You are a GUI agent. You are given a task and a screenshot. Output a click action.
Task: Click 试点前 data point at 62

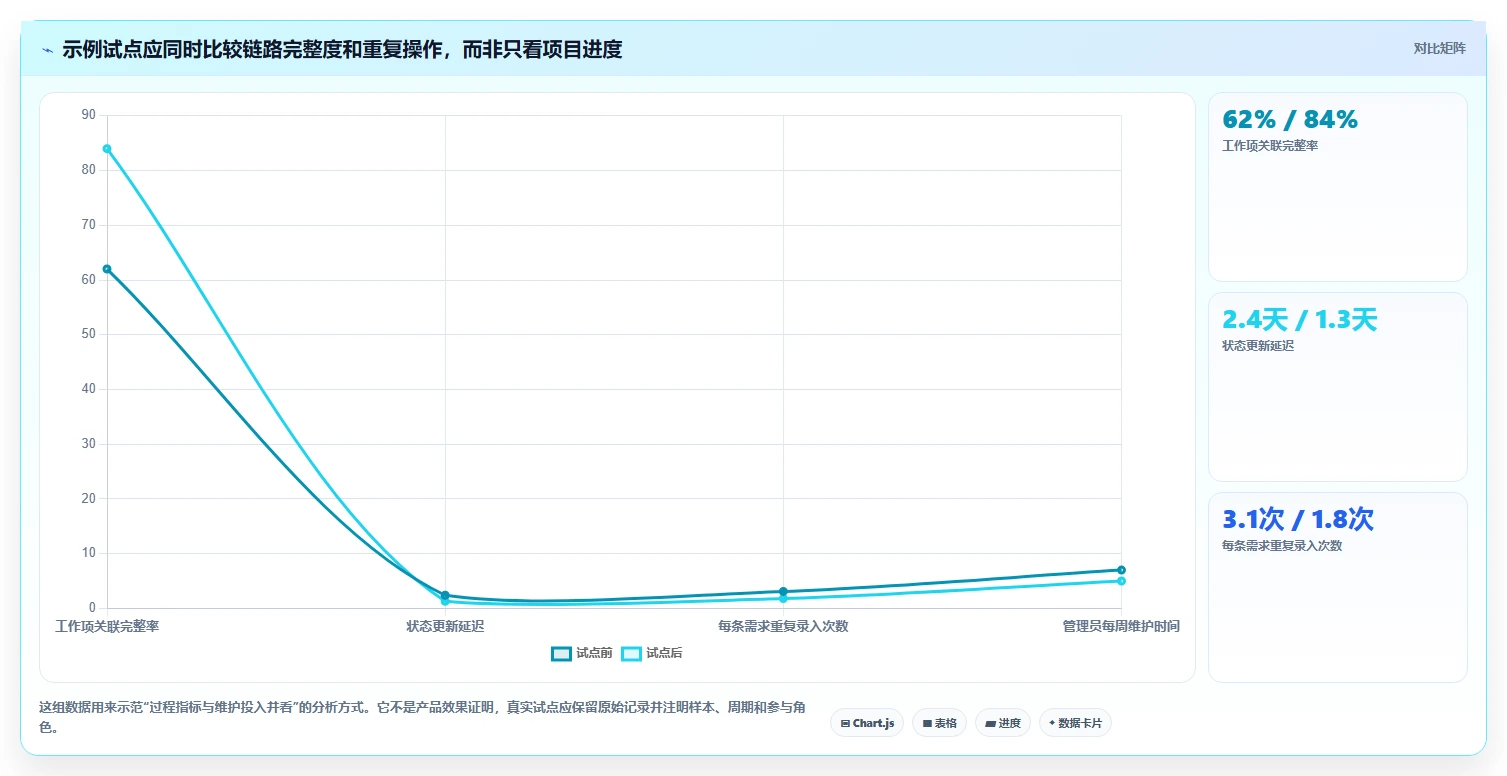click(x=107, y=269)
